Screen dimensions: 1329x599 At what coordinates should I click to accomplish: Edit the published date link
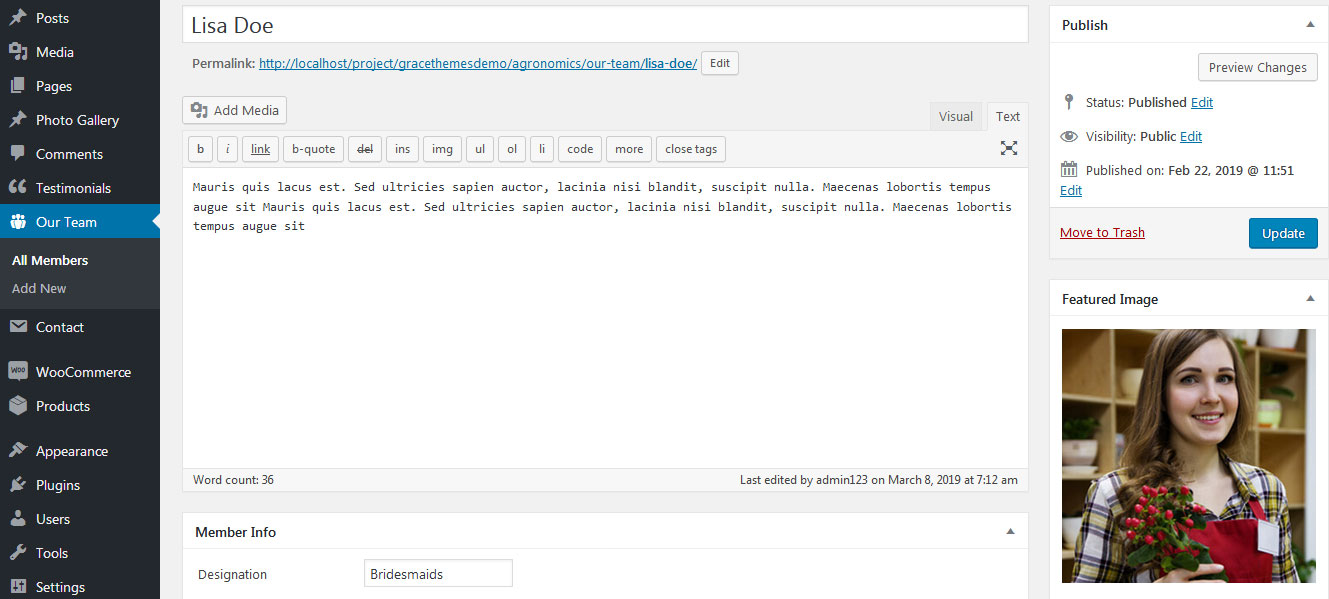1071,190
